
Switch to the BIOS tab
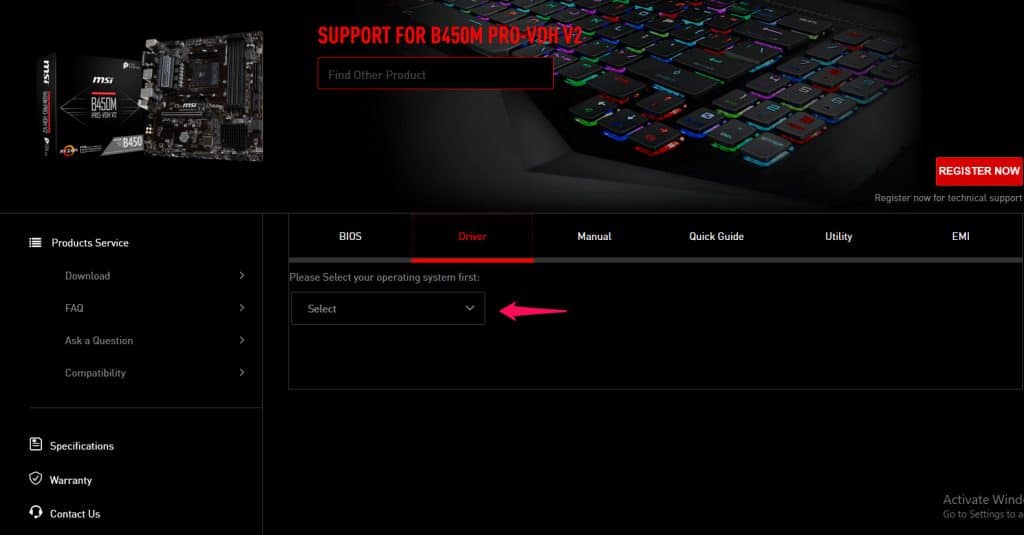(x=350, y=237)
